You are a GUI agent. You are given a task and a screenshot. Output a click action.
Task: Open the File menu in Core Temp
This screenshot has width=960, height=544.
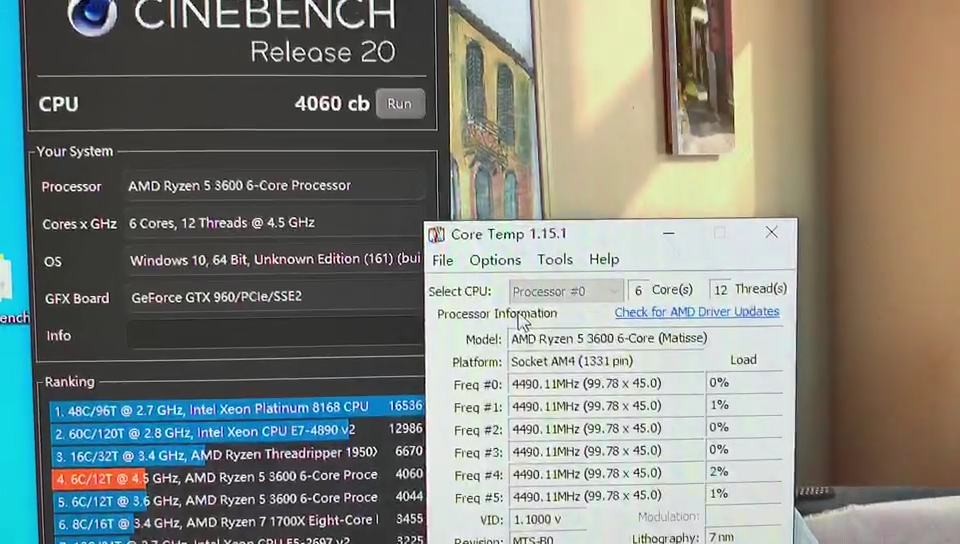point(442,260)
